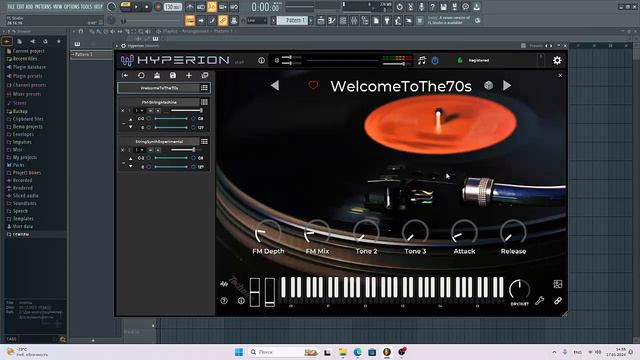
Task: Remove FM-StringMachine layer with X
Action: coord(122,111)
